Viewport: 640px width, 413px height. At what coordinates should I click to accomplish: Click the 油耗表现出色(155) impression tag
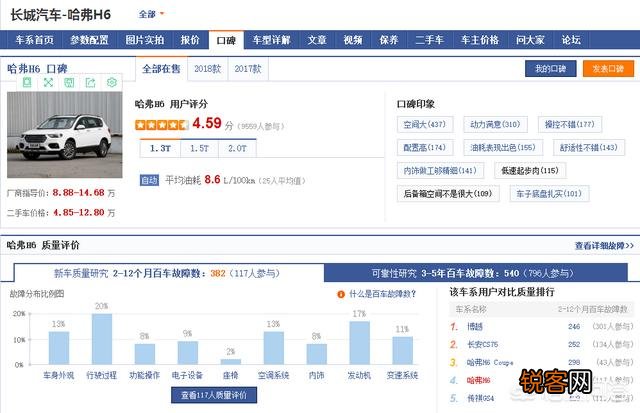click(503, 147)
